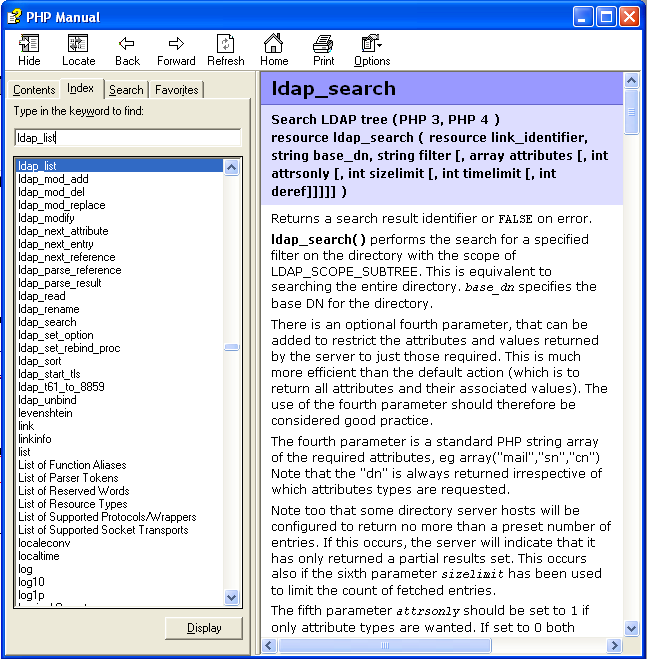Screen dimensions: 647x659
Task: Select List of Supported Protocols/Wrappers entry
Action: [107, 517]
